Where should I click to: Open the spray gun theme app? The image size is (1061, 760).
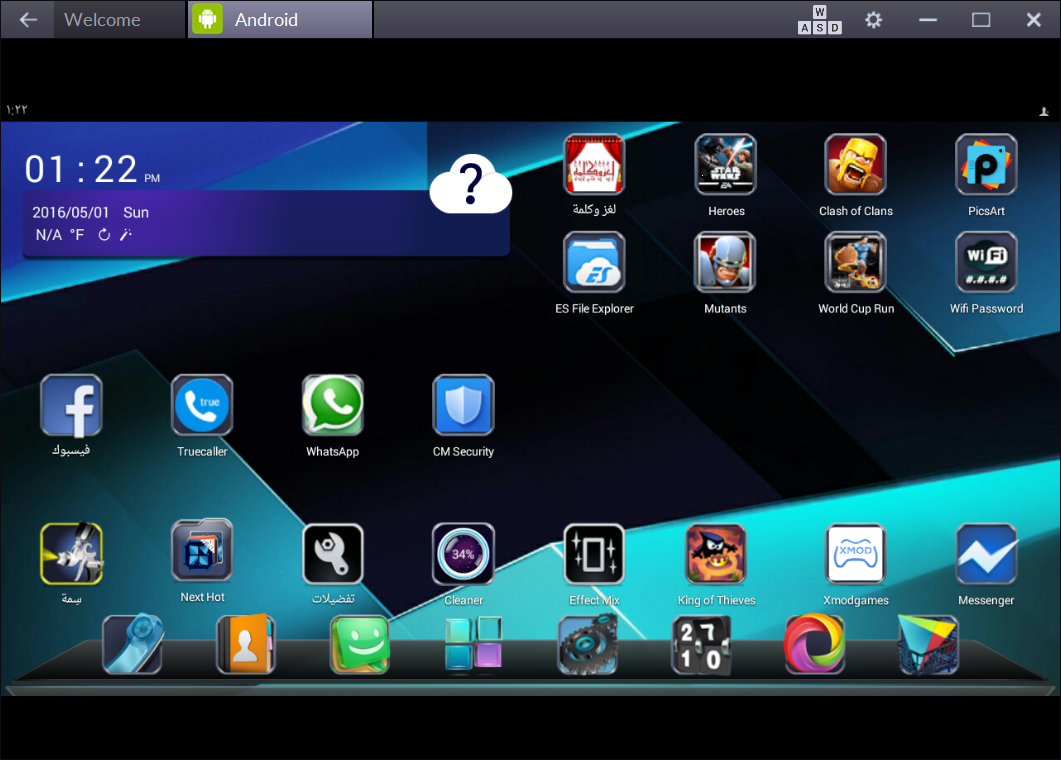(x=71, y=554)
